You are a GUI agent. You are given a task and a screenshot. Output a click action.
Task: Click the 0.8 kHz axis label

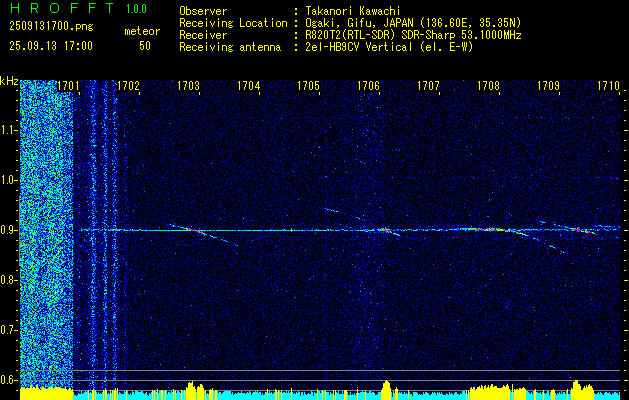tap(8, 280)
